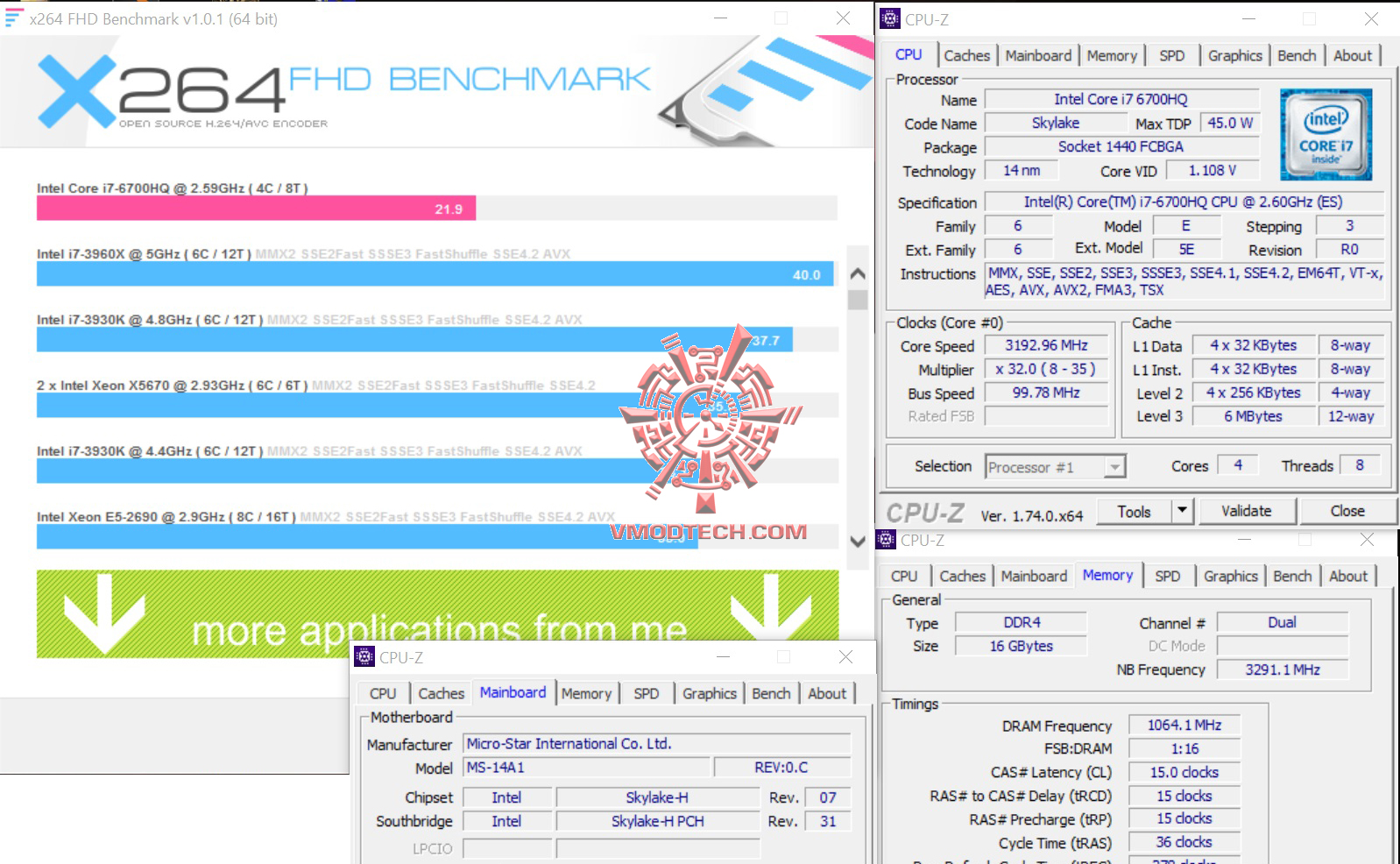Image resolution: width=1400 pixels, height=864 pixels.
Task: Click the Multiplier value "x 32.0 ( 8 - 35 )"
Action: [1046, 370]
